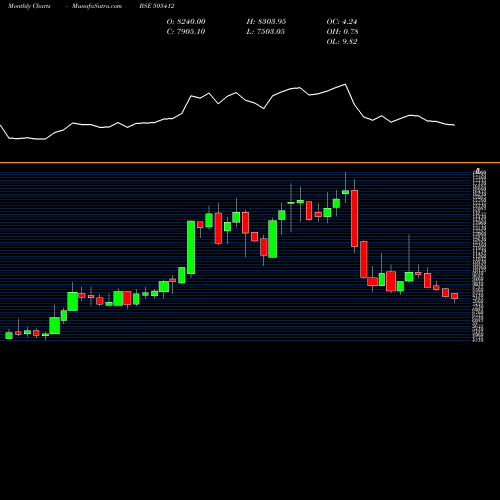Select the high price value 'H: 8303.95'
This screenshot has width=500, height=500.
[x=266, y=22]
